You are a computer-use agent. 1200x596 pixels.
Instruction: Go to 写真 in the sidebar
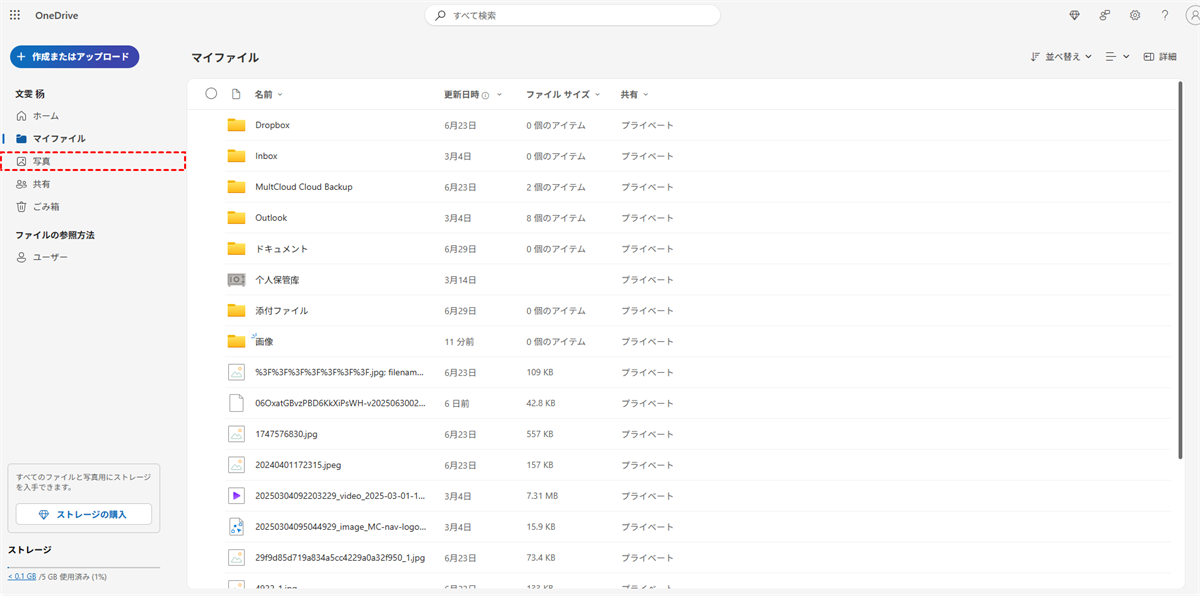41,161
